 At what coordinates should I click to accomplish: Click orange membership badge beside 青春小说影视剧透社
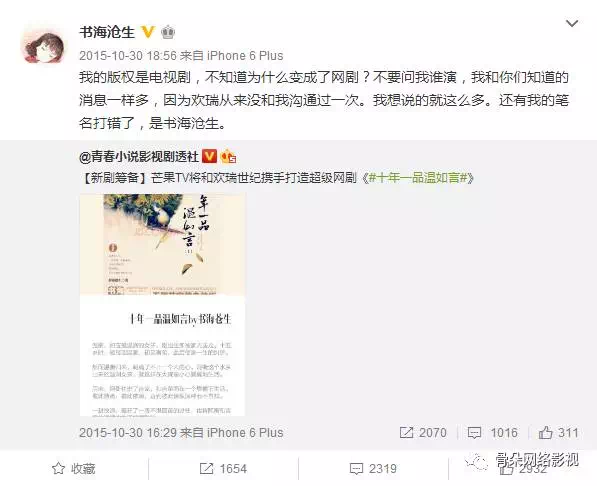coord(229,156)
